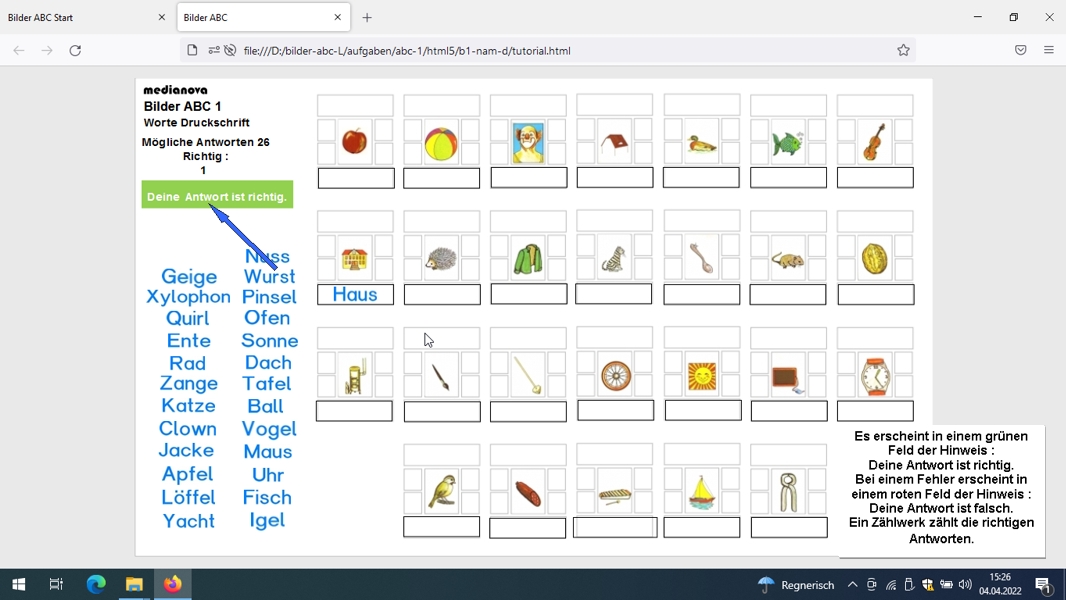Click the green answer-correct message box
The width and height of the screenshot is (1066, 600).
coord(217,195)
